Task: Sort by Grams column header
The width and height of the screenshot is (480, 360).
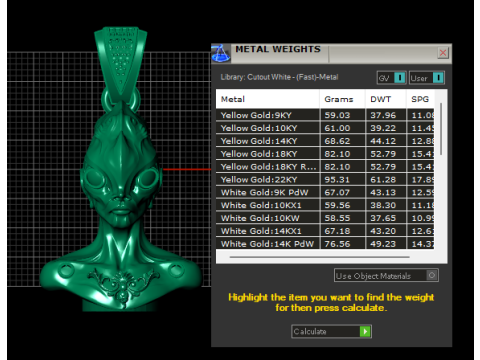Action: coord(342,99)
